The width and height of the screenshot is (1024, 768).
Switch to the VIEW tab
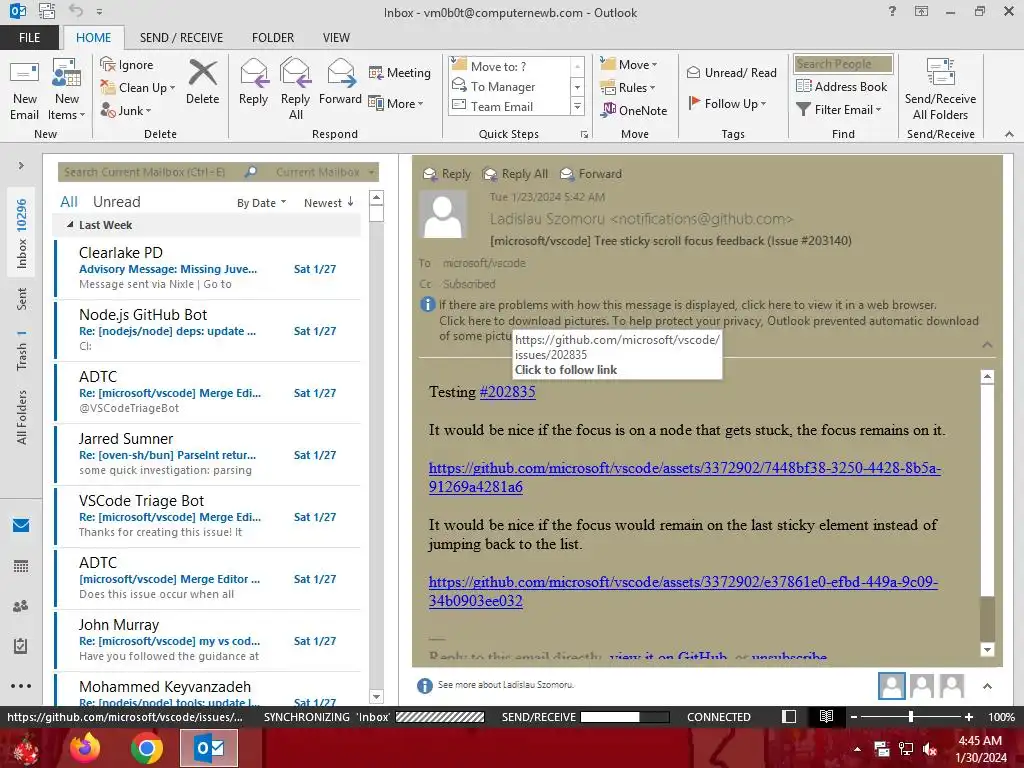[x=336, y=37]
